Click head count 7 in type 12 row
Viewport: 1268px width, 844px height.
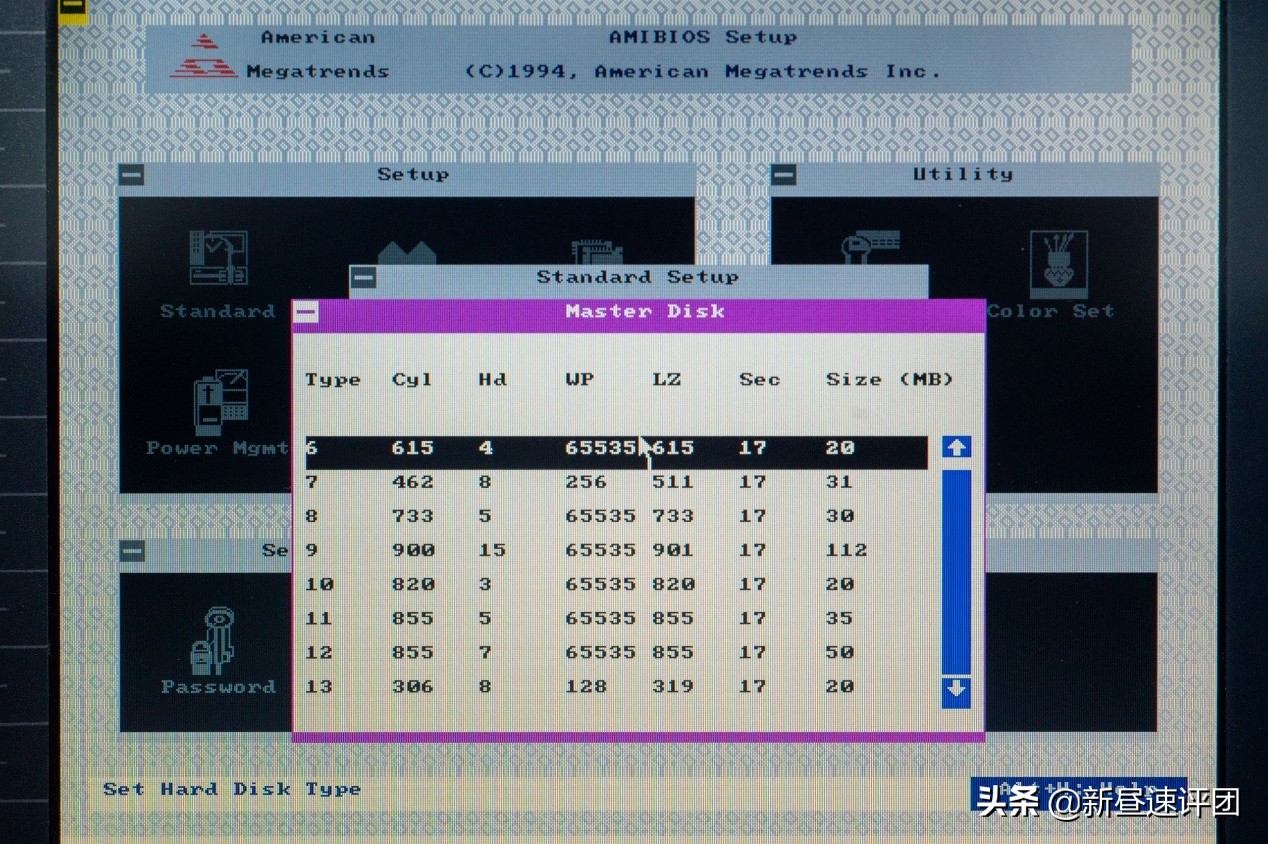pyautogui.click(x=485, y=653)
